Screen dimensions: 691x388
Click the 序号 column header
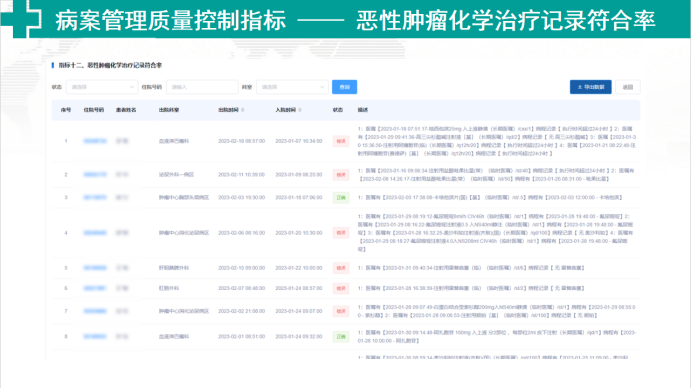point(66,110)
